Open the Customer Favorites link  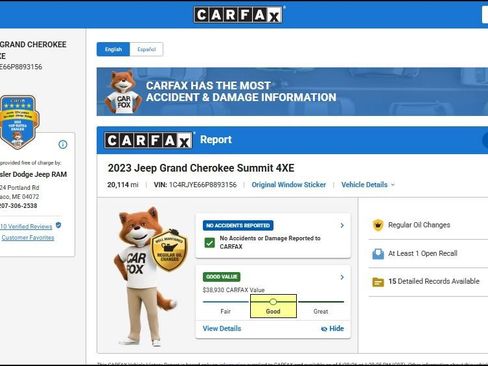[28, 238]
